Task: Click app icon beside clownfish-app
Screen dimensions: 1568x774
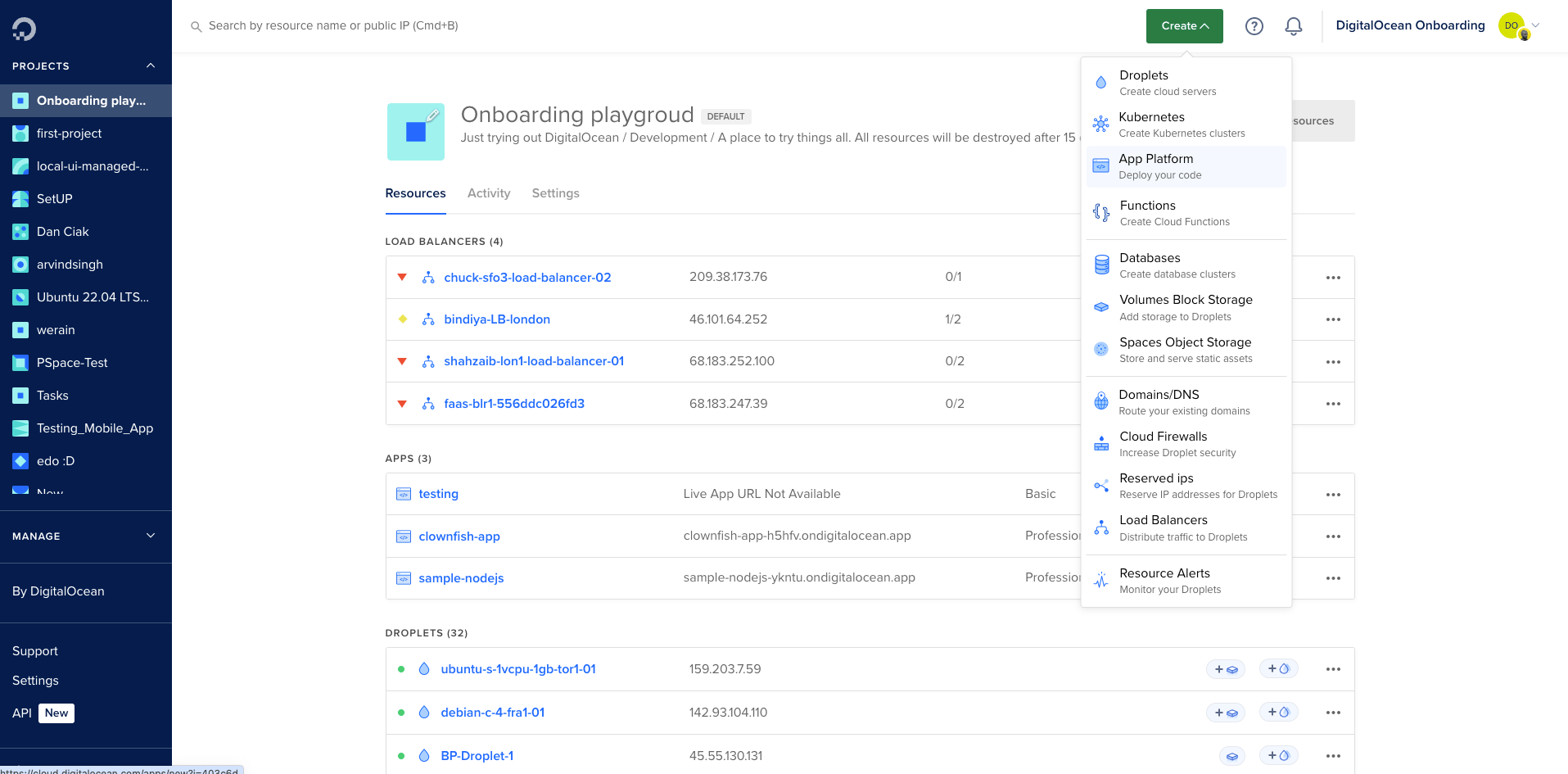Action: 404,536
